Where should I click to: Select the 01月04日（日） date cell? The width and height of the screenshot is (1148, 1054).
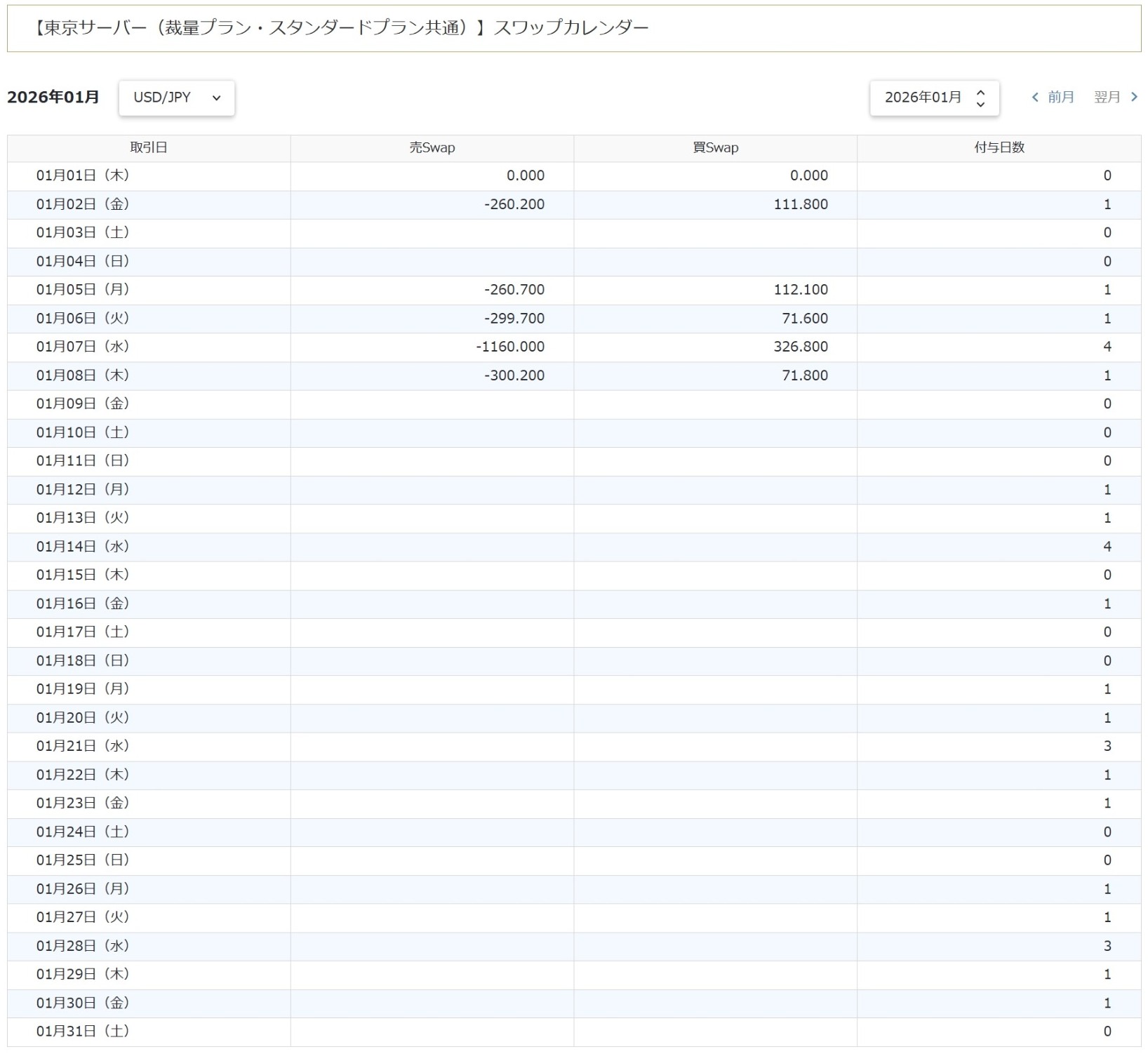[x=149, y=262]
